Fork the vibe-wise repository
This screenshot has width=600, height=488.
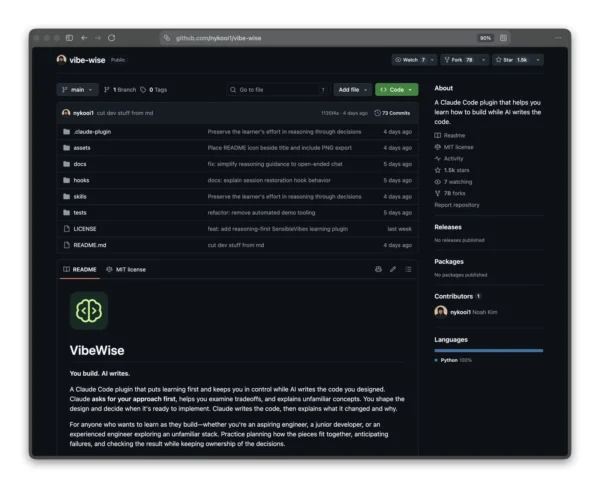(459, 60)
